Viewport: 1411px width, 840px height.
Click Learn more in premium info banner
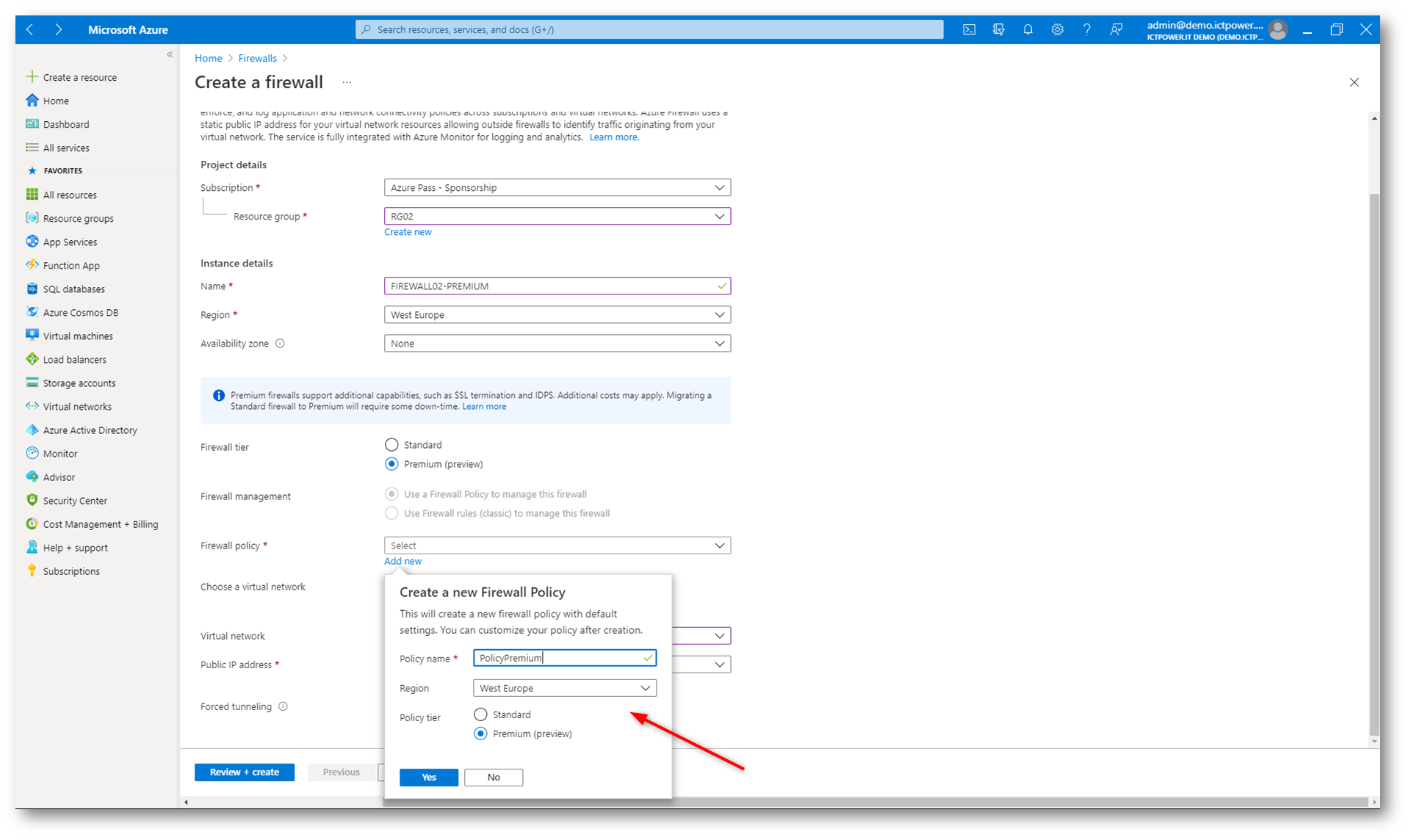[x=484, y=407]
